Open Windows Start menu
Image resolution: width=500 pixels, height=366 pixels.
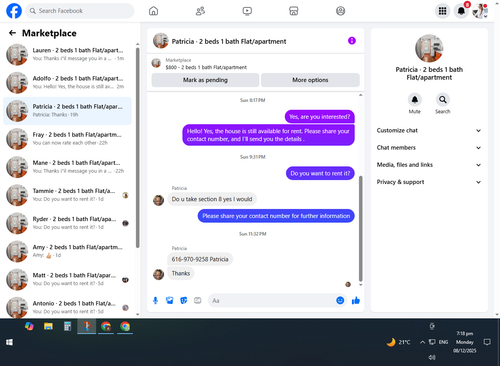click(x=9, y=342)
